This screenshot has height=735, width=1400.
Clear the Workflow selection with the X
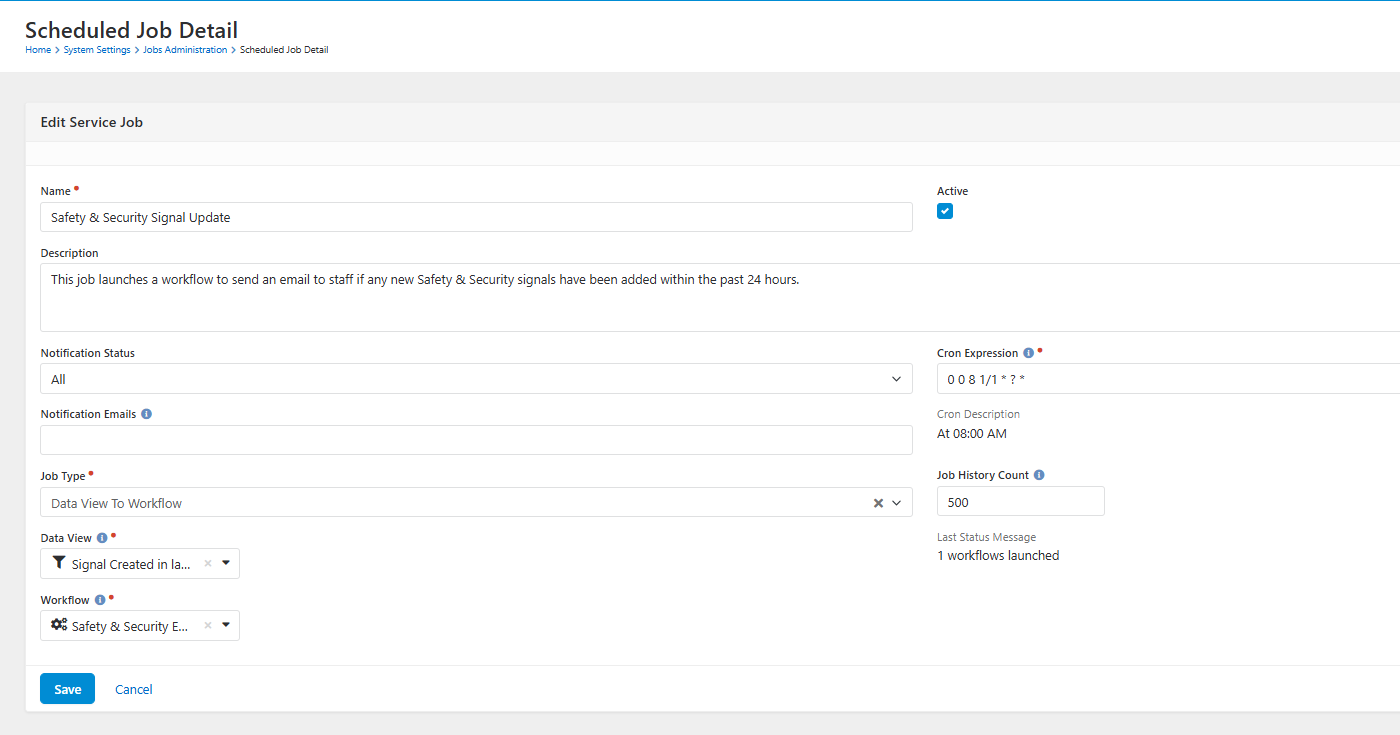pos(208,625)
